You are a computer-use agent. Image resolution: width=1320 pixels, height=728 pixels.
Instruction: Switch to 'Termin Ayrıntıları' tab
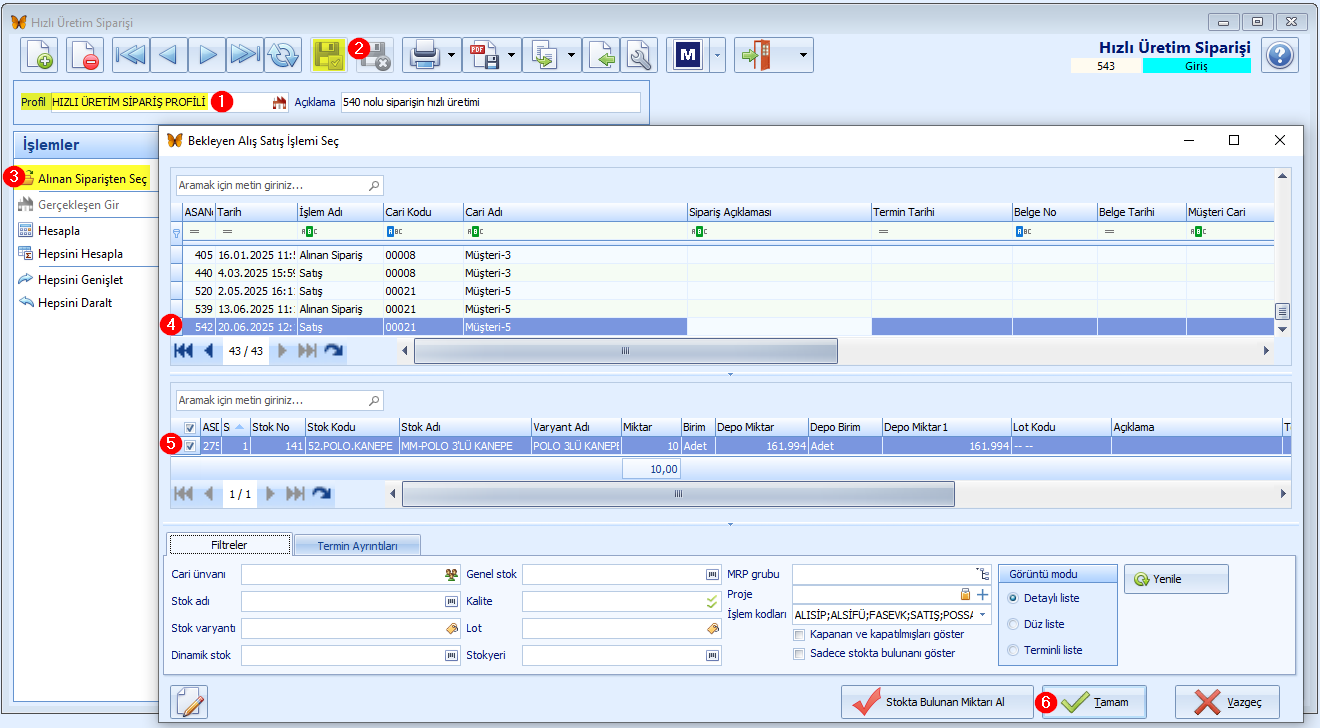pyautogui.click(x=357, y=546)
